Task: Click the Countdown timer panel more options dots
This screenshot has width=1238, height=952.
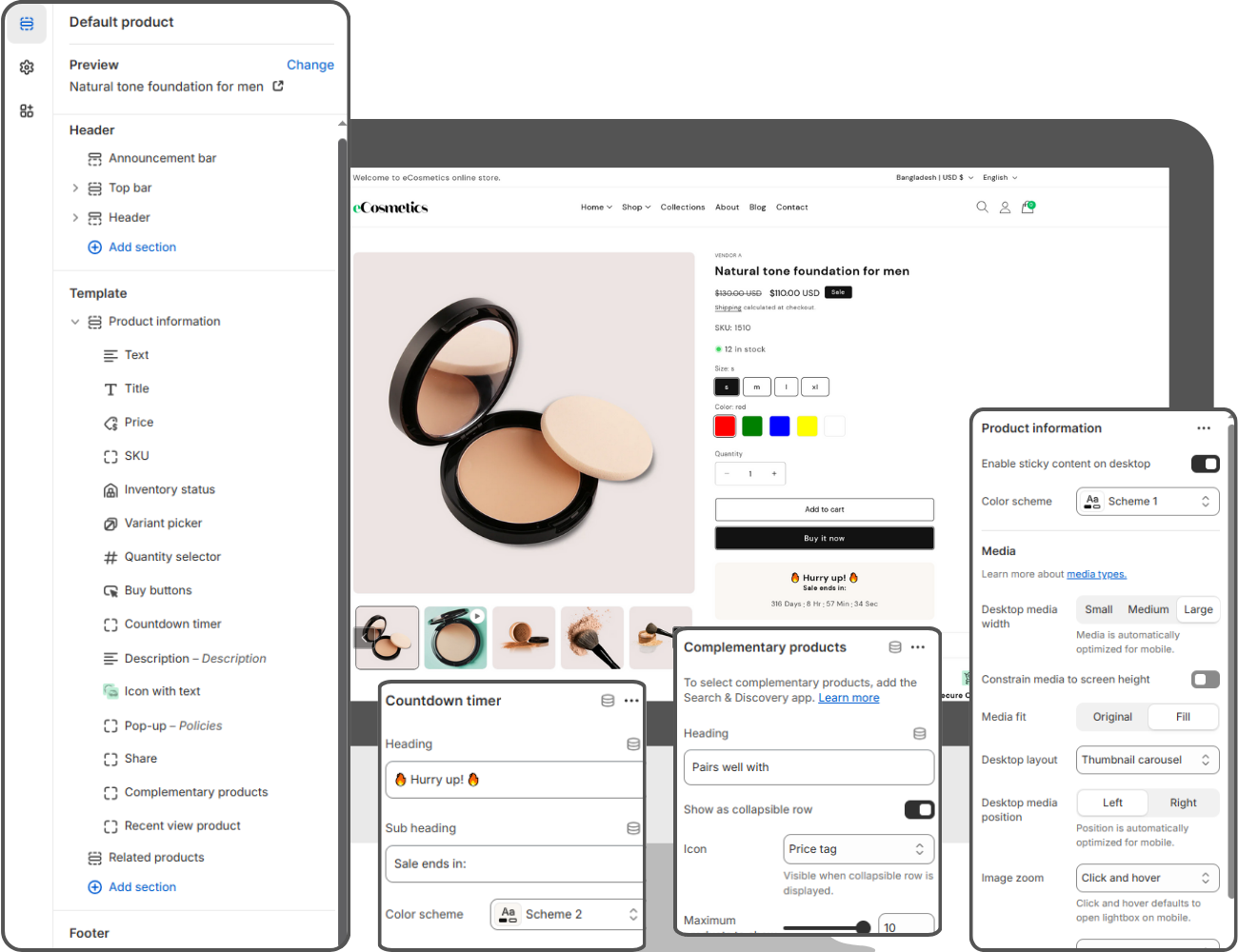Action: tap(631, 701)
